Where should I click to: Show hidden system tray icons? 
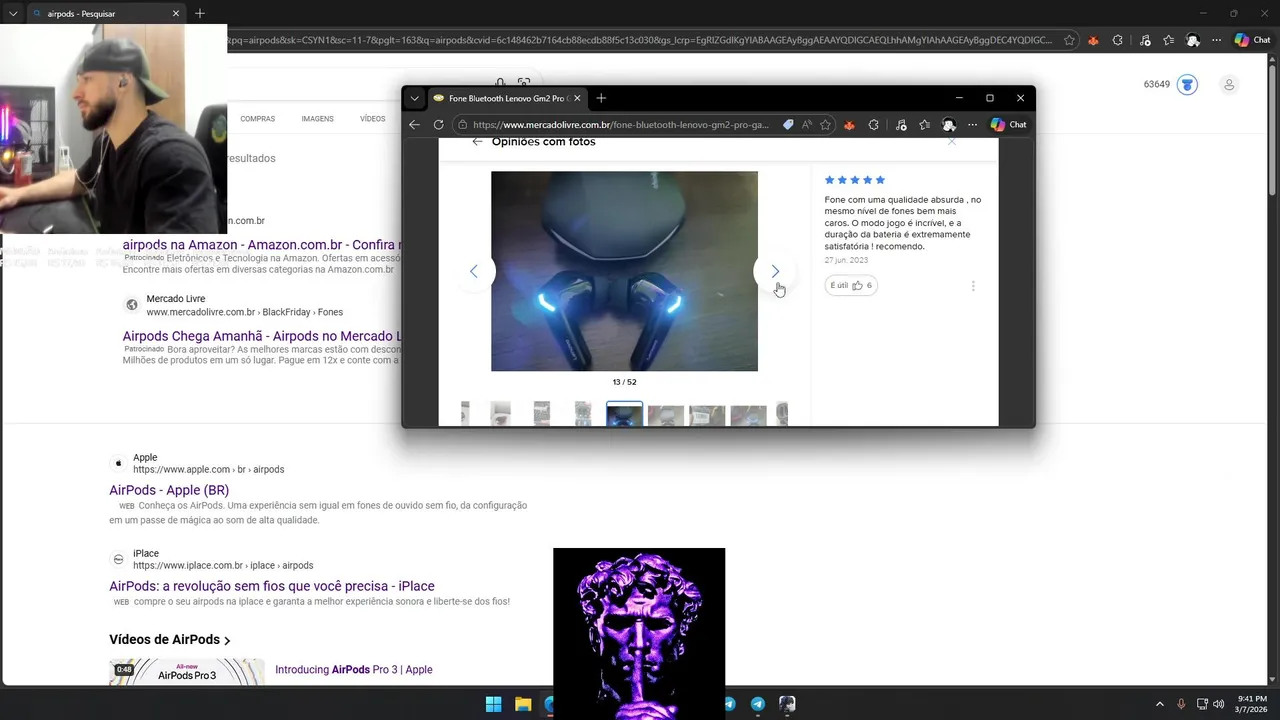click(1160, 704)
